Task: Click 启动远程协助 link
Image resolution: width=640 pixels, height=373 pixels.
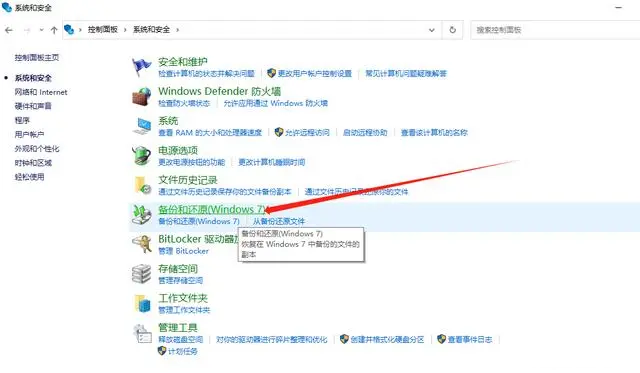Action: tap(365, 133)
